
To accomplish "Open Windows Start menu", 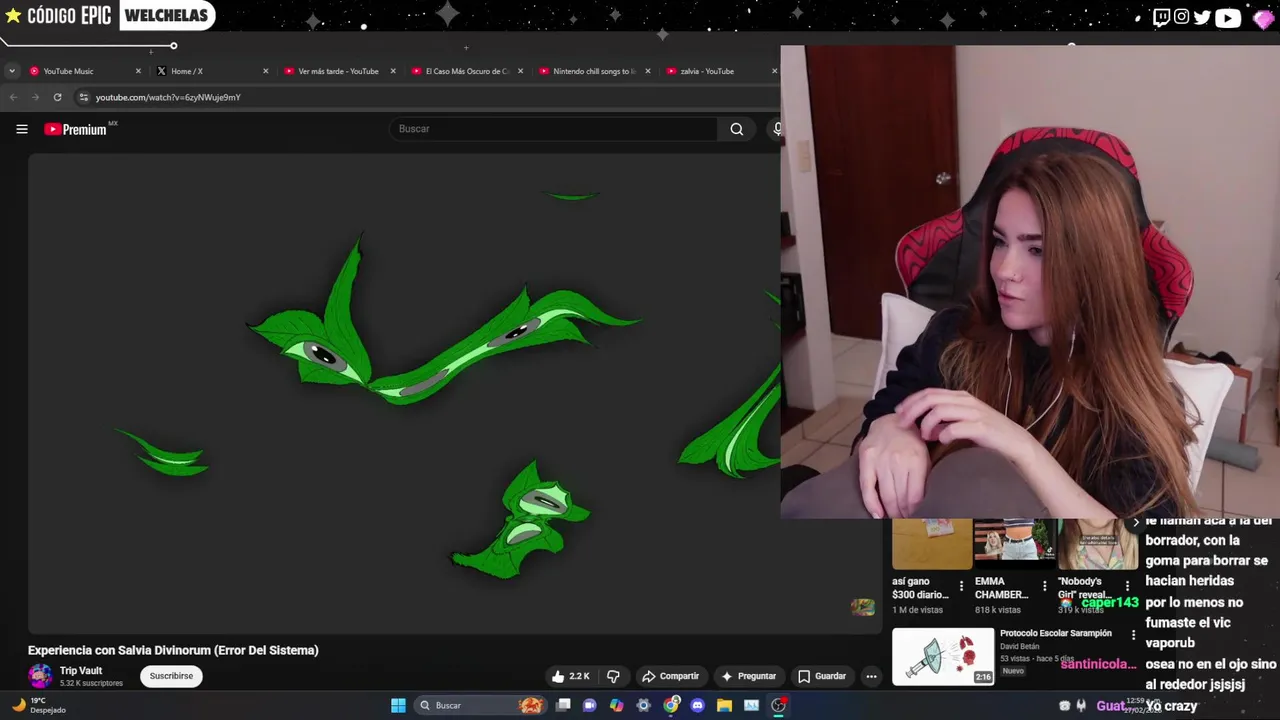I will [x=398, y=705].
